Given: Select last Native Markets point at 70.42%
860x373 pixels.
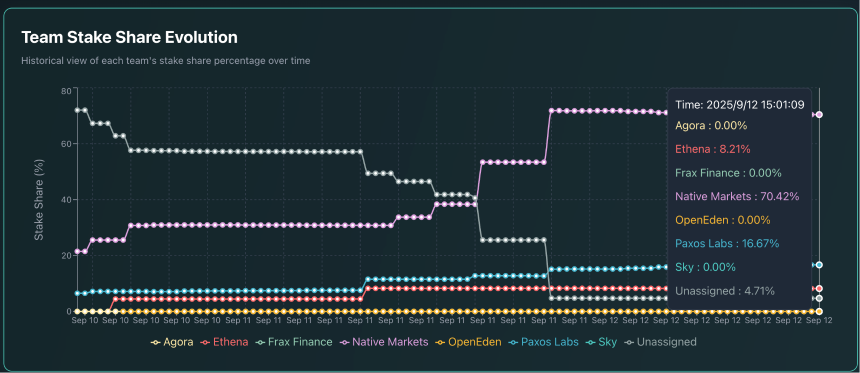Looking at the screenshot, I should click(819, 115).
